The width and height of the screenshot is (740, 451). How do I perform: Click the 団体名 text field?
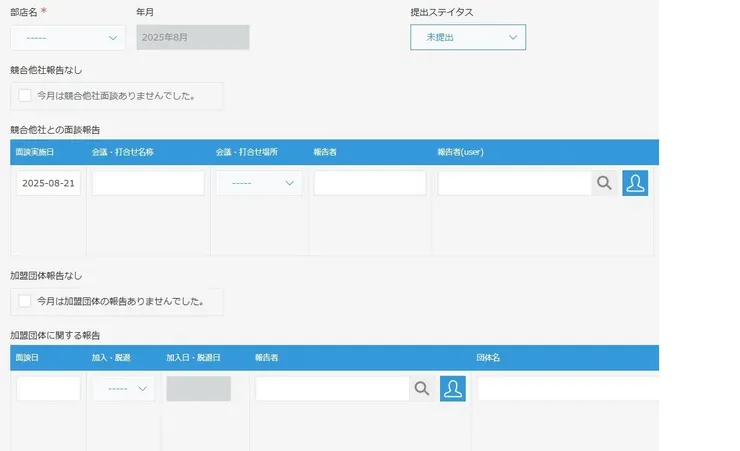tap(567, 389)
